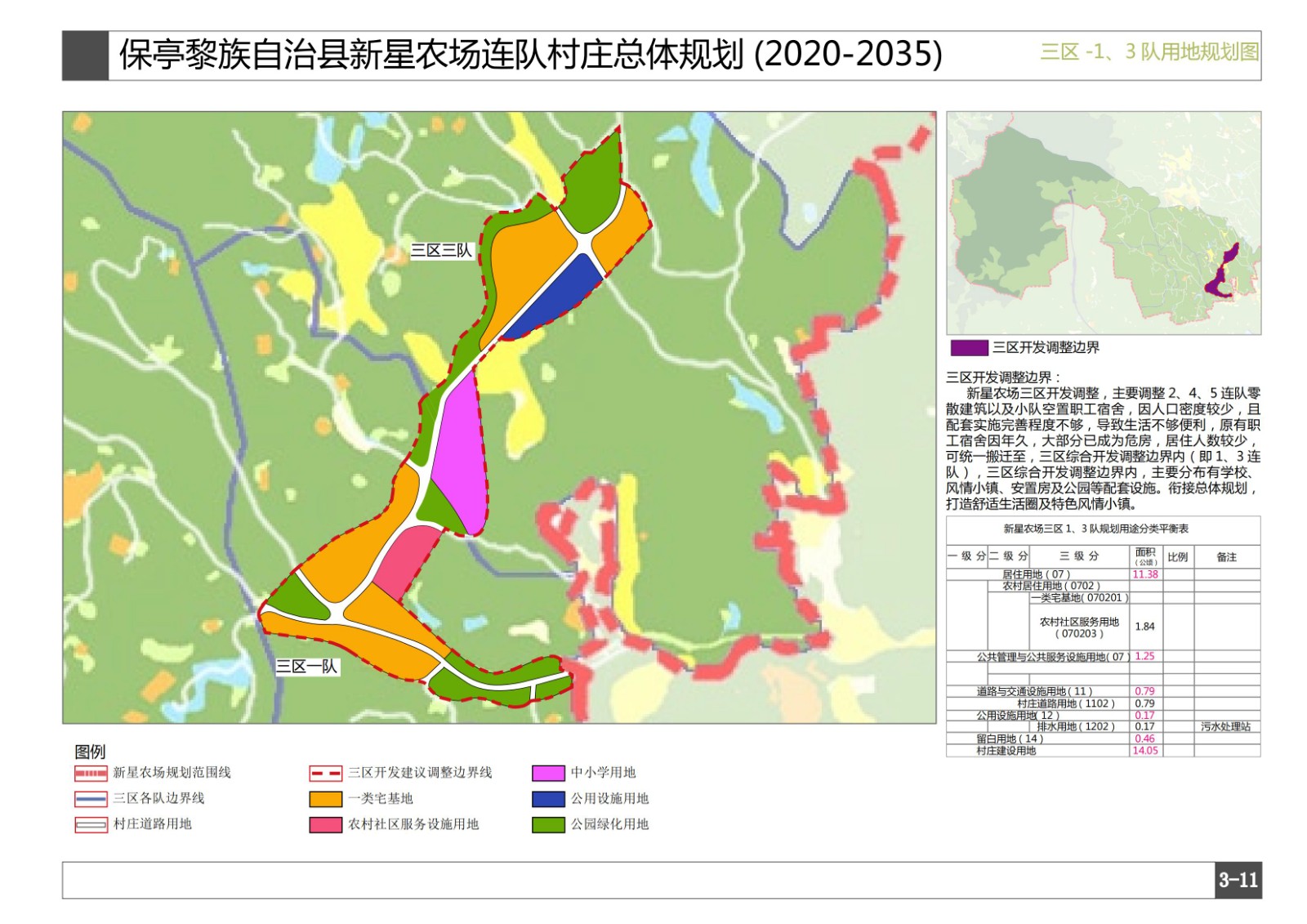Click the 图例 legend heading

pyautogui.click(x=90, y=751)
